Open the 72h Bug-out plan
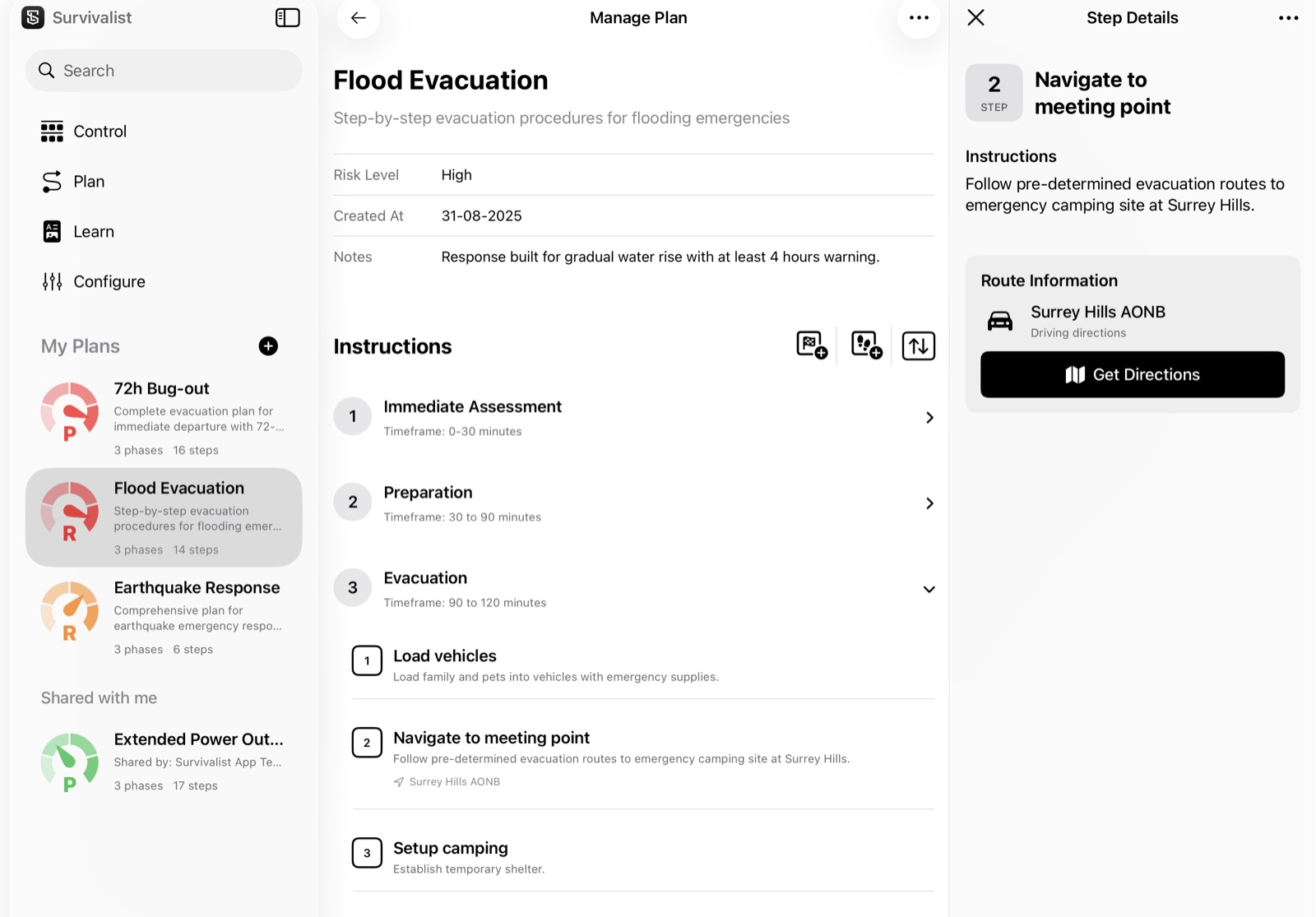Viewport: 1316px width, 917px height. coord(164,419)
